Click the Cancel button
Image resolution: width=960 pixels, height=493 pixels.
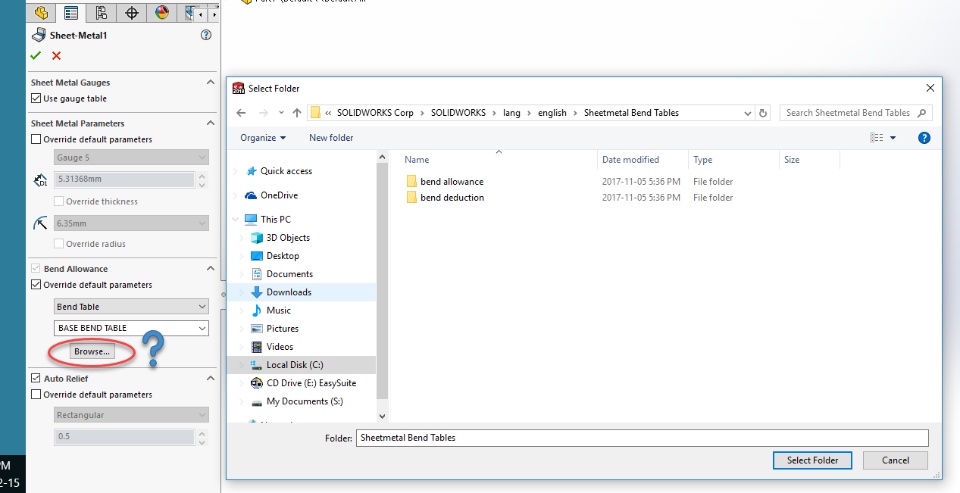click(895, 461)
